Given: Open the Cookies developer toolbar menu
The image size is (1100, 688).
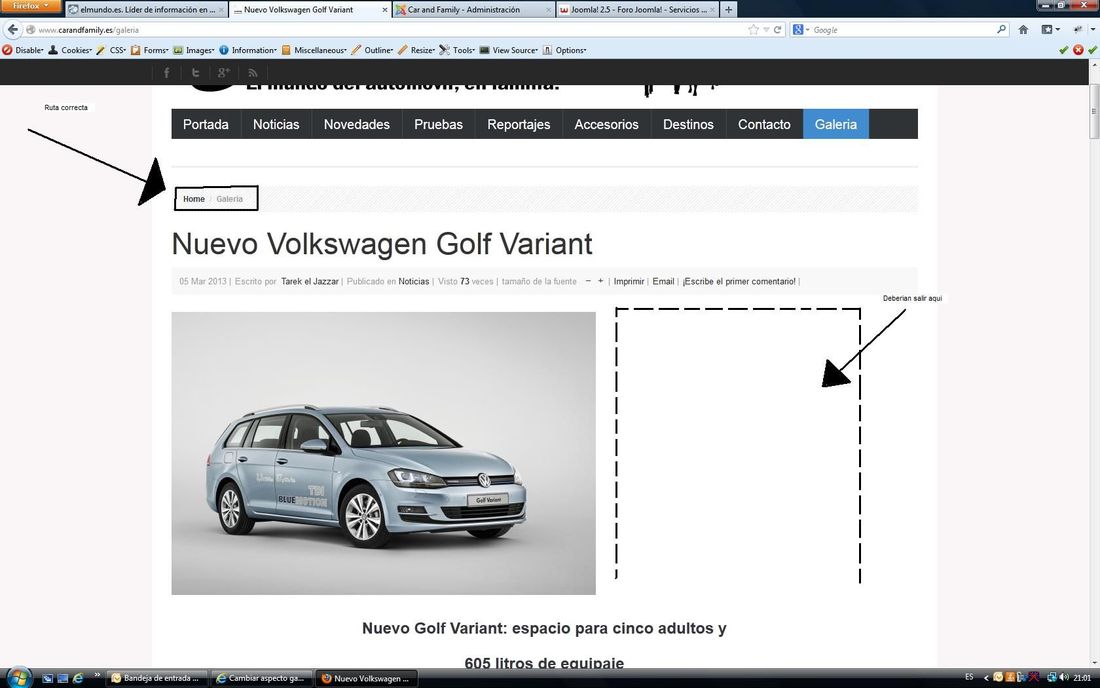Looking at the screenshot, I should (x=70, y=50).
